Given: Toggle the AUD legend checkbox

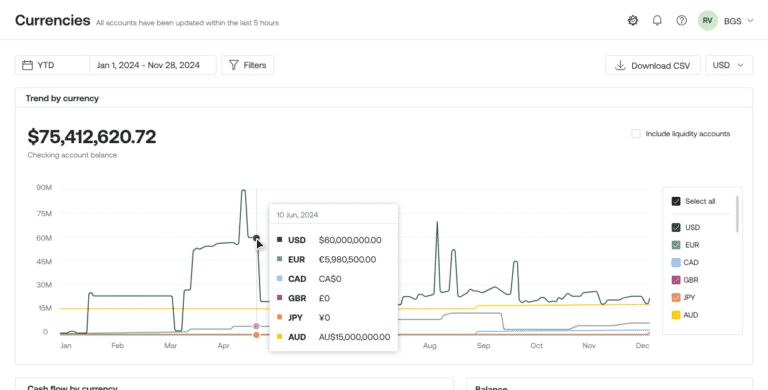Looking at the screenshot, I should (x=676, y=315).
